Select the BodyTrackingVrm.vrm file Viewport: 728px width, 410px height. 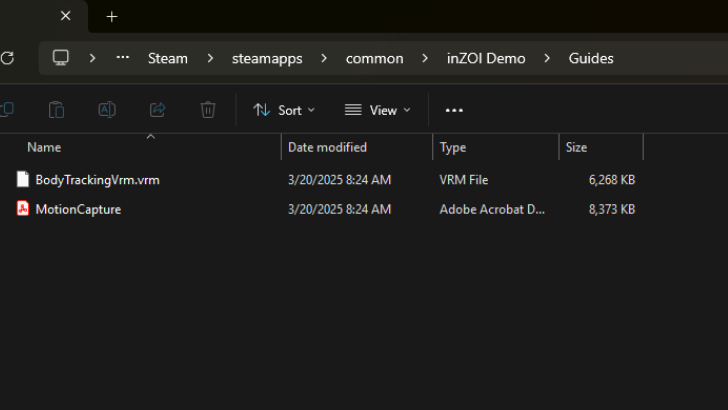click(98, 180)
